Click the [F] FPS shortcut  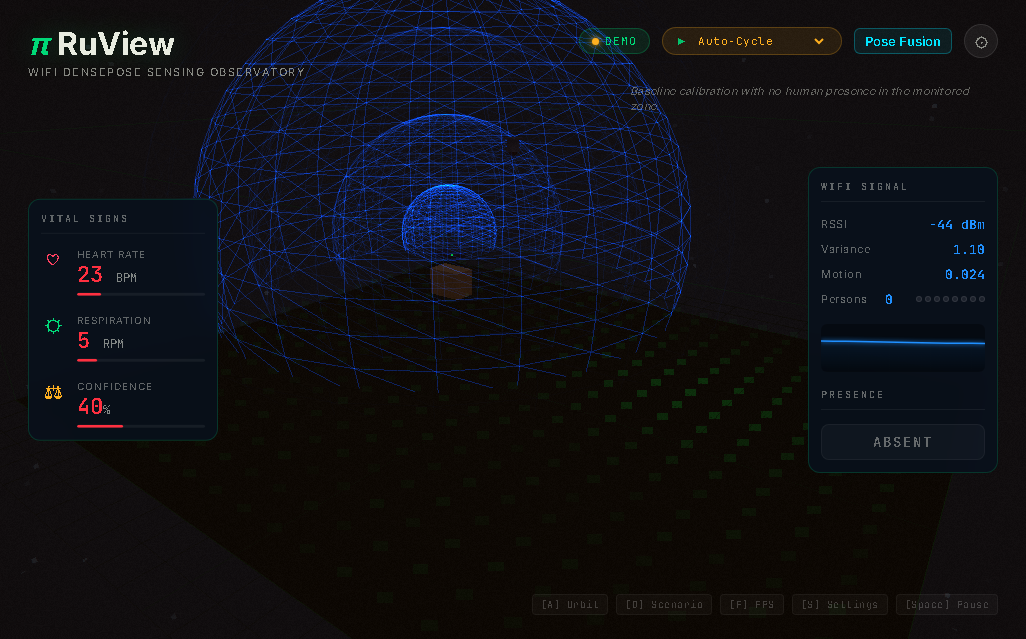[751, 604]
